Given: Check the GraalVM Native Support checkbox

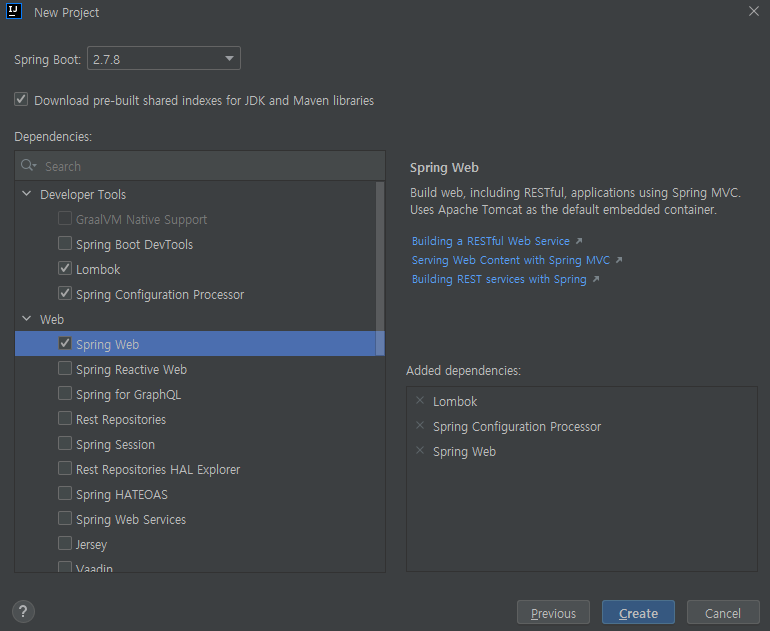Looking at the screenshot, I should click(x=65, y=219).
